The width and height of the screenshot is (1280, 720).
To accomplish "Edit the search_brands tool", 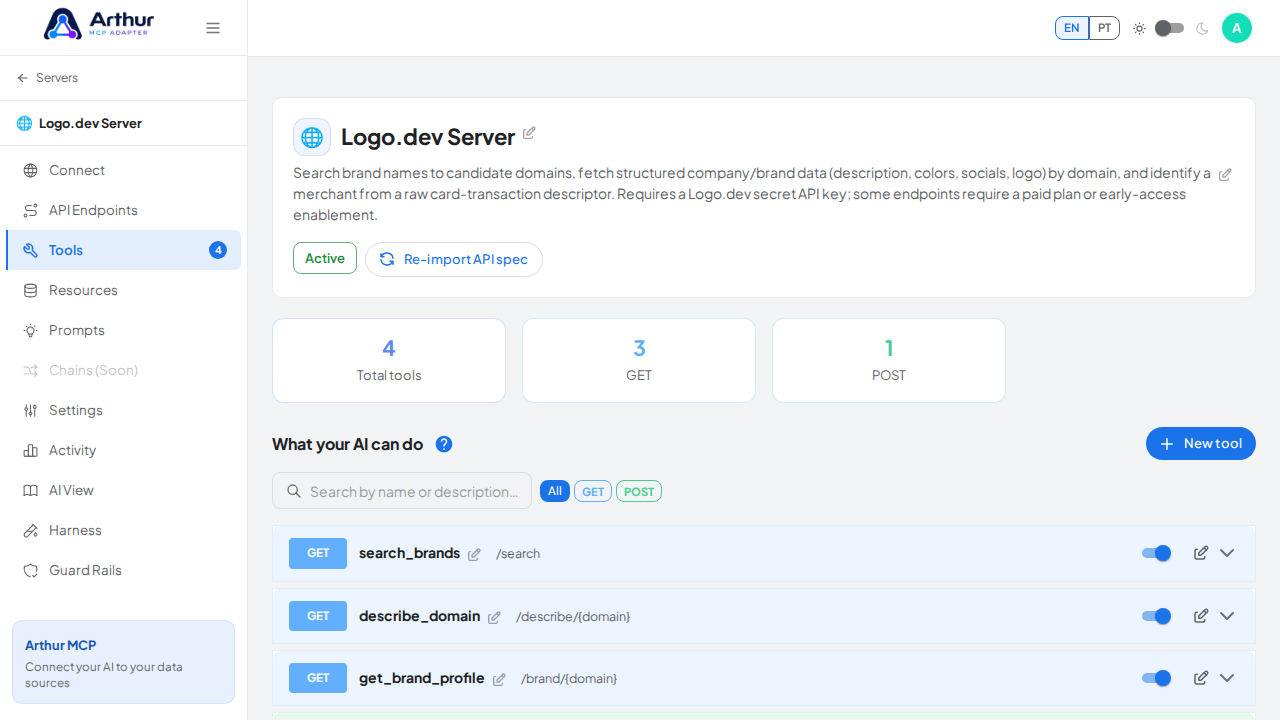I will tap(1201, 553).
